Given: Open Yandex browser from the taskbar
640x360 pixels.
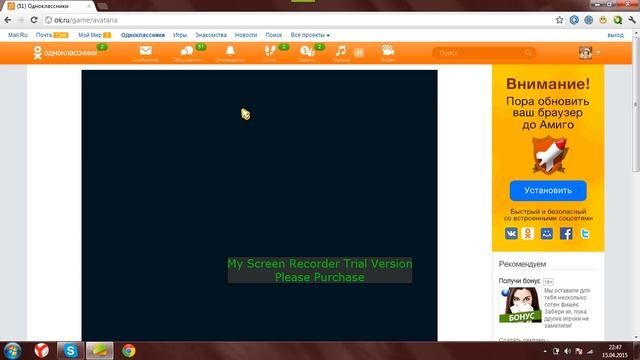Looking at the screenshot, I should 42,351.
